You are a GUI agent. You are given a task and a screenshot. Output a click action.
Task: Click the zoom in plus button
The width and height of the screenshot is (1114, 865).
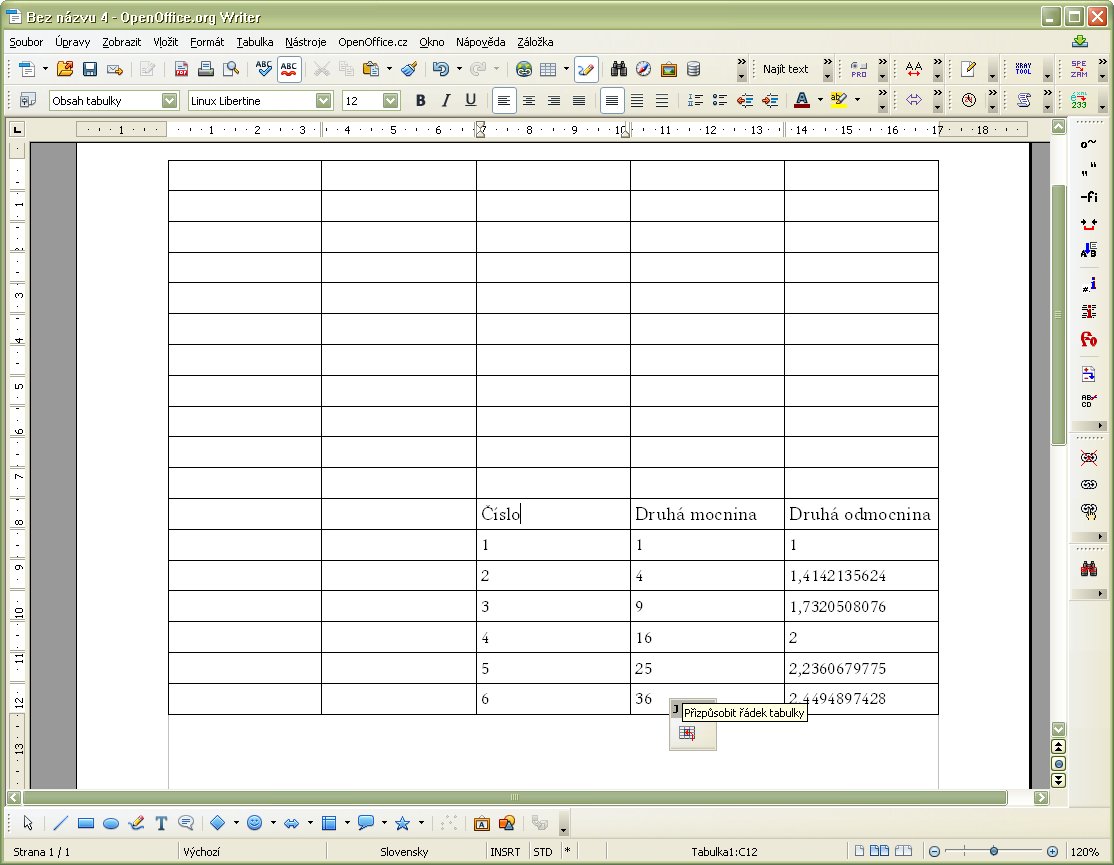click(x=1052, y=851)
